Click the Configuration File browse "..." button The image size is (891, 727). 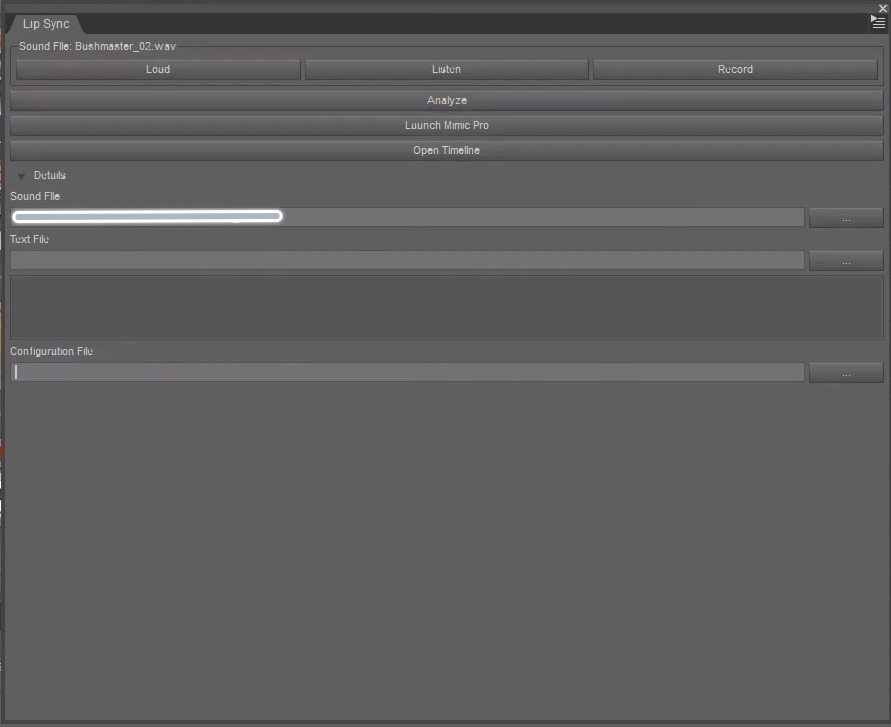point(845,371)
